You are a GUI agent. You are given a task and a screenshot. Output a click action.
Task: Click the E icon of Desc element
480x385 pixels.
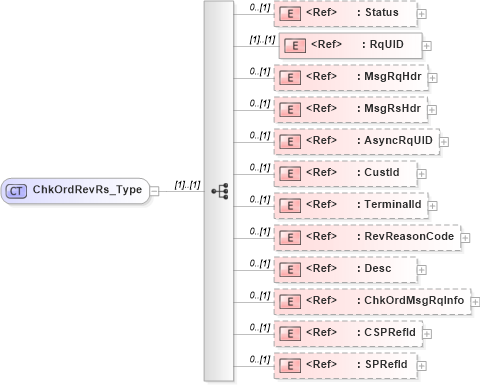[x=290, y=270]
